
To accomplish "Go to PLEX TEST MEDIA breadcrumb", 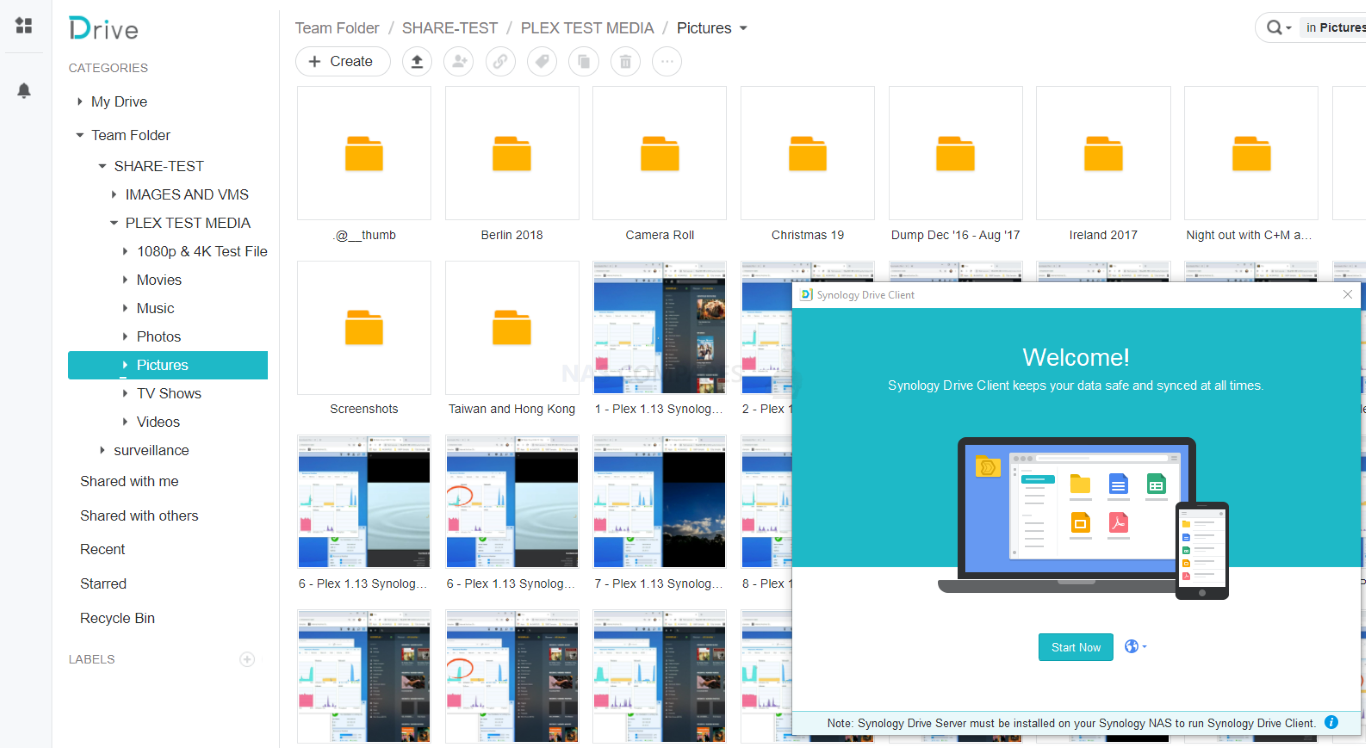I will (x=587, y=28).
